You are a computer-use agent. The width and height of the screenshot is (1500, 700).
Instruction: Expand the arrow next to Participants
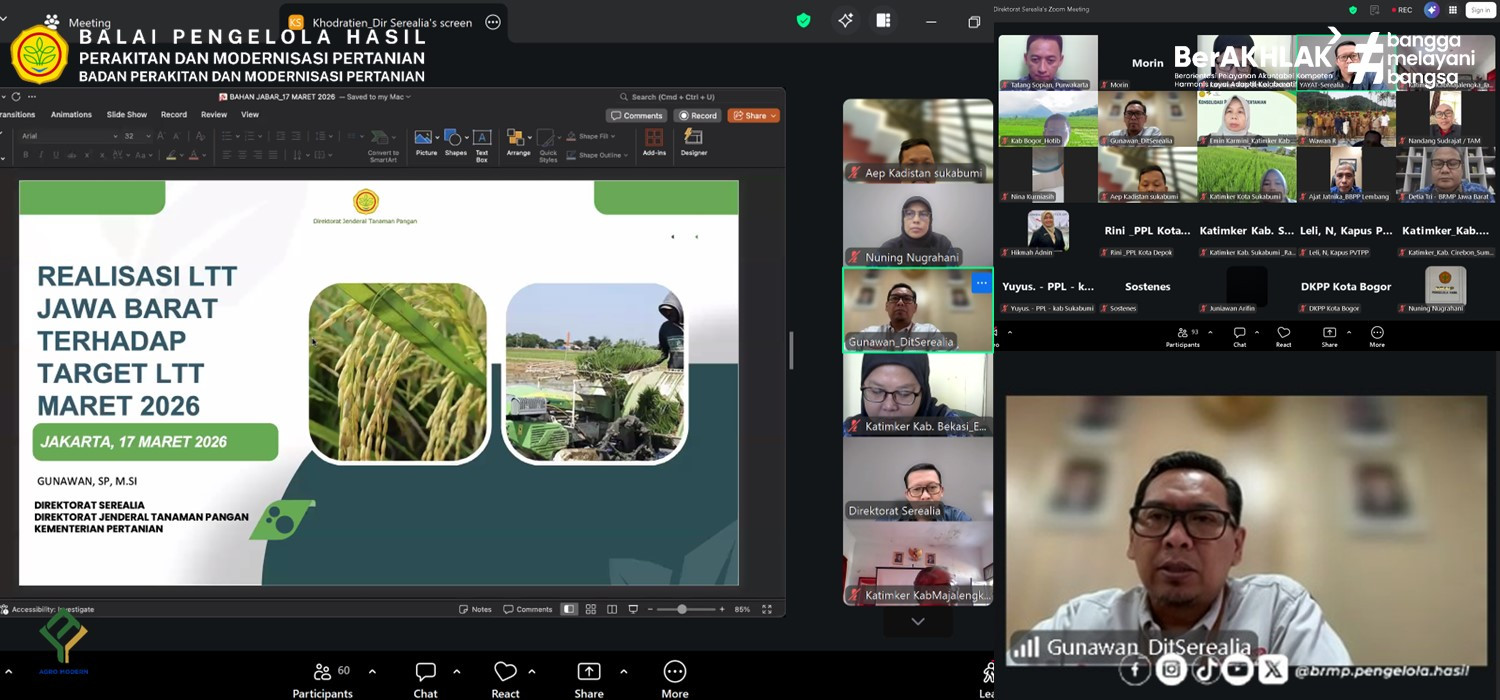click(372, 671)
